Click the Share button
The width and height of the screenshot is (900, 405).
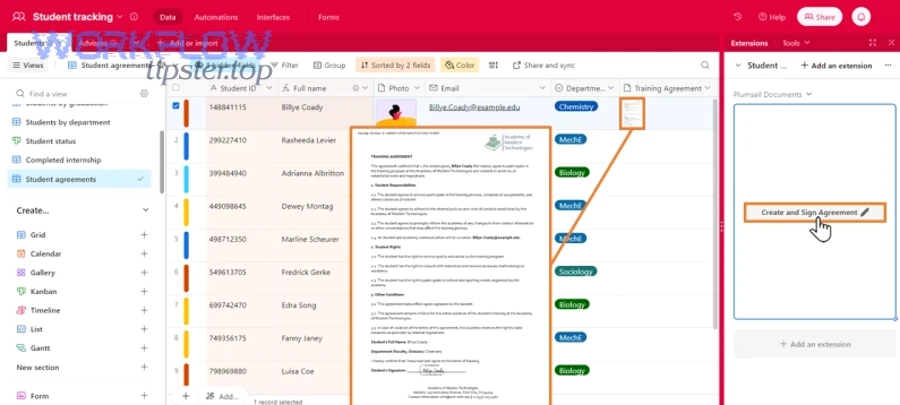[818, 17]
